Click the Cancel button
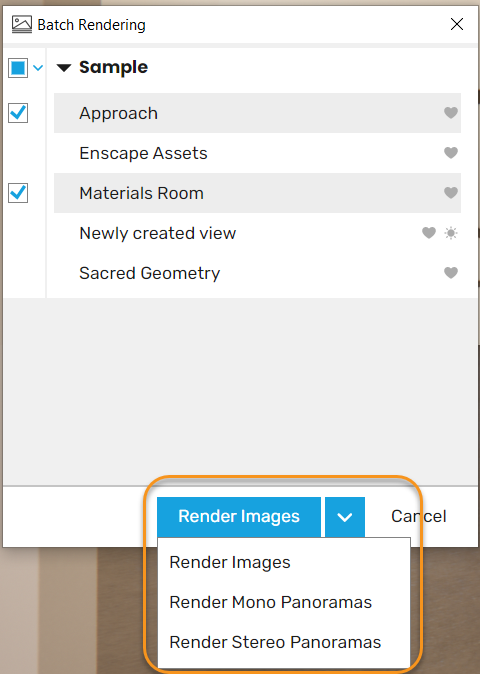The image size is (480, 674). [x=419, y=516]
